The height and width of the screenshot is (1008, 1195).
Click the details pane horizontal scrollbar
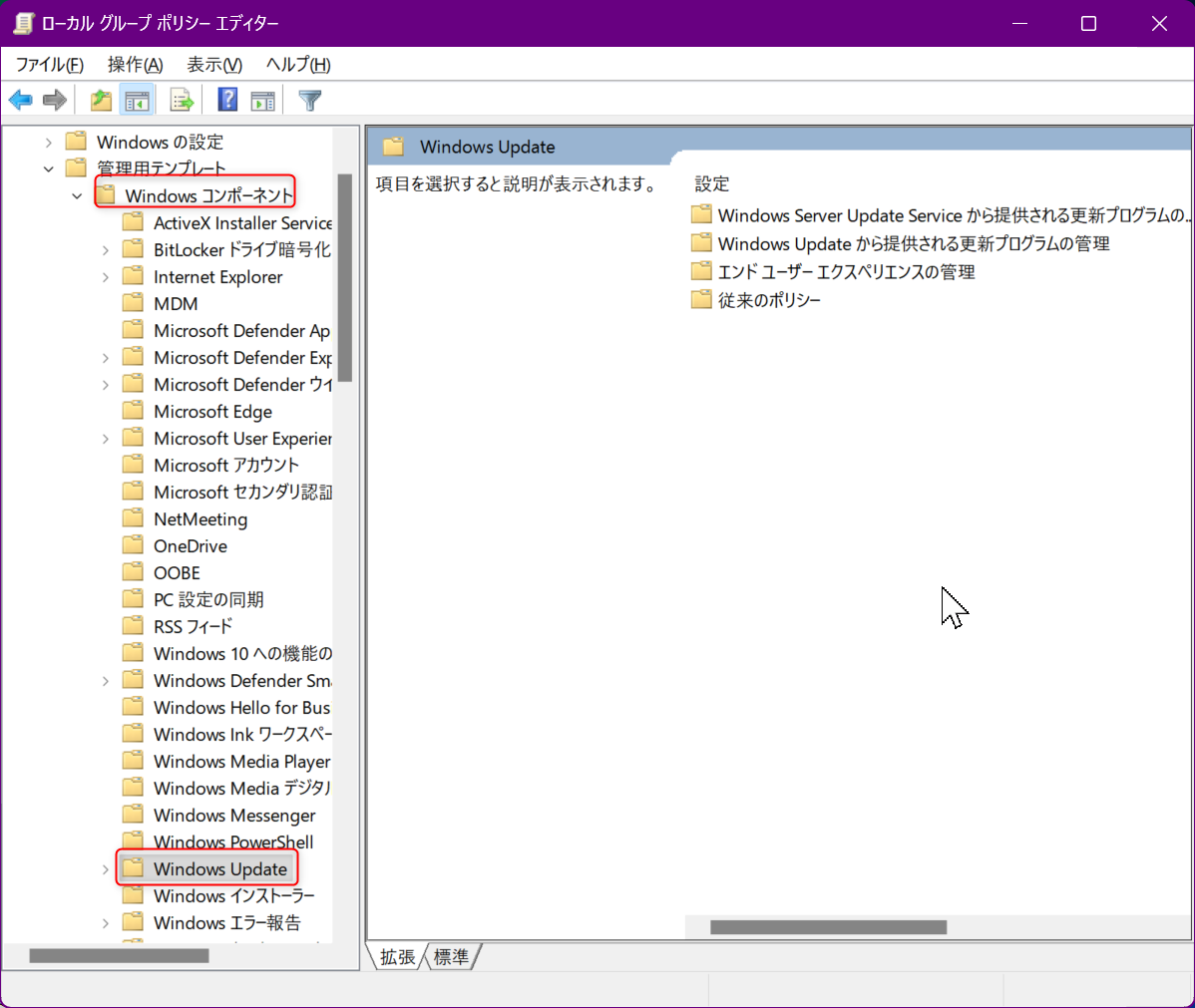[x=829, y=927]
